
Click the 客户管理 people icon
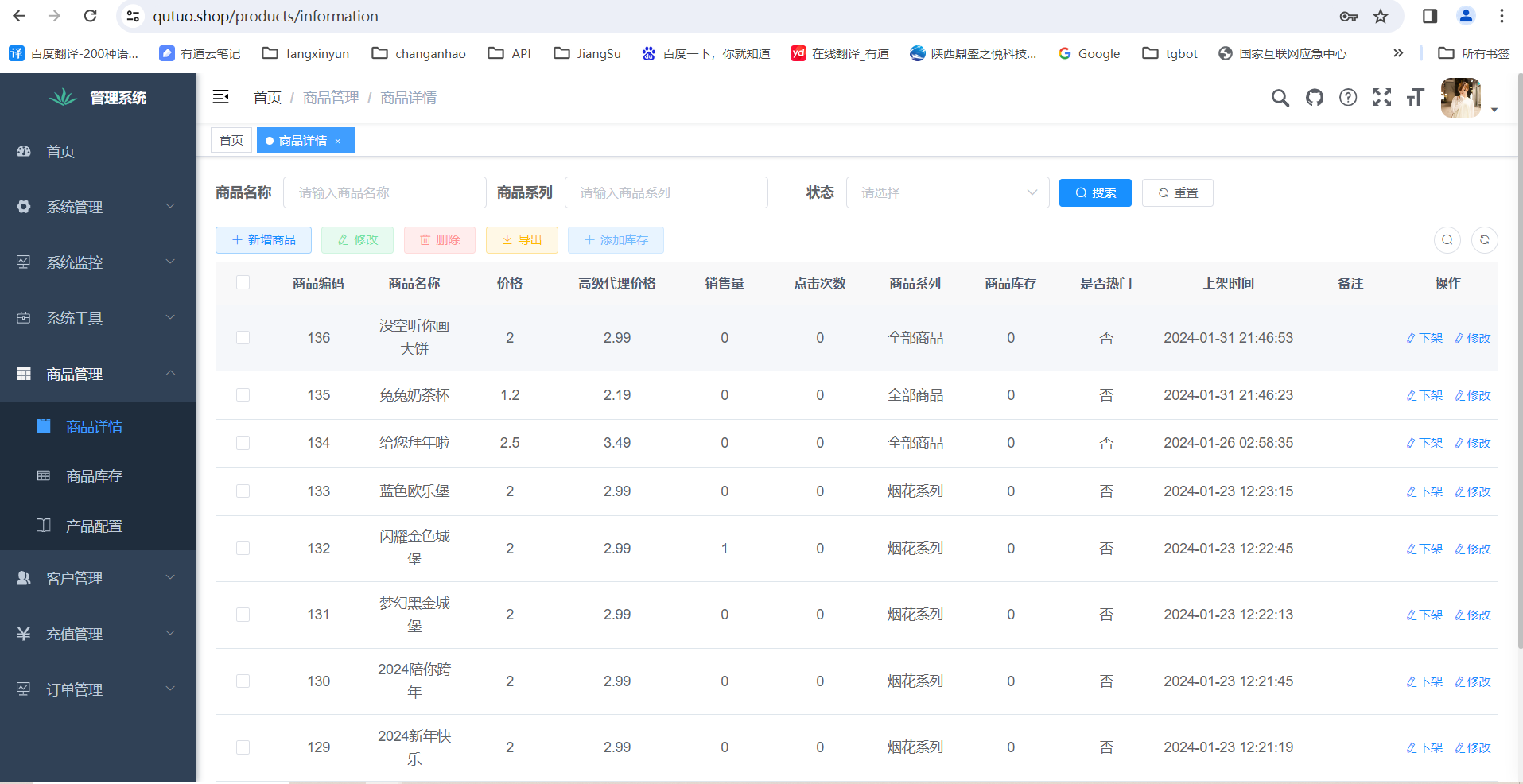tap(24, 578)
